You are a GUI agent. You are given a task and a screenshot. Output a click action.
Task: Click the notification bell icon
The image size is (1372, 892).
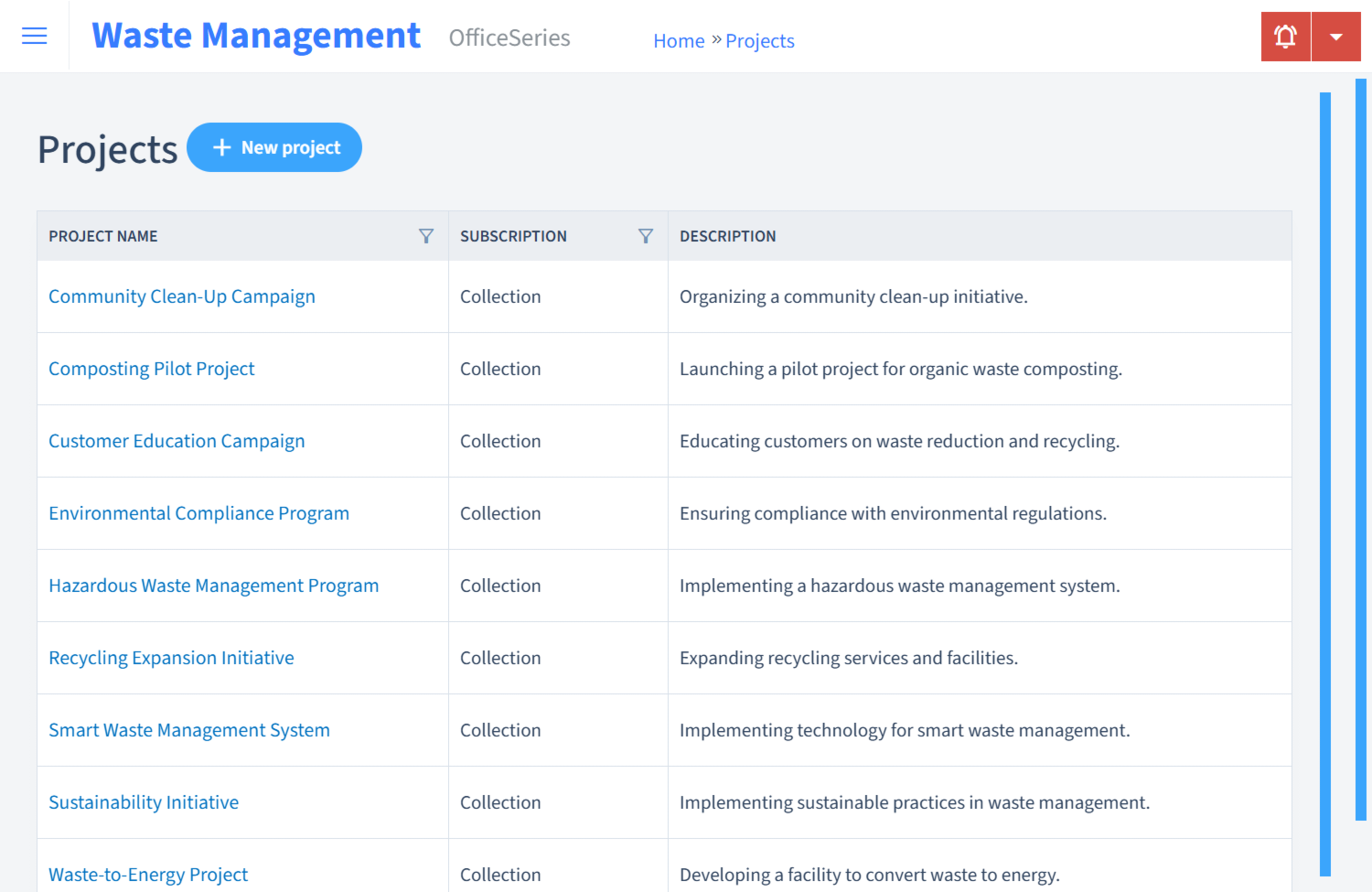point(1285,36)
